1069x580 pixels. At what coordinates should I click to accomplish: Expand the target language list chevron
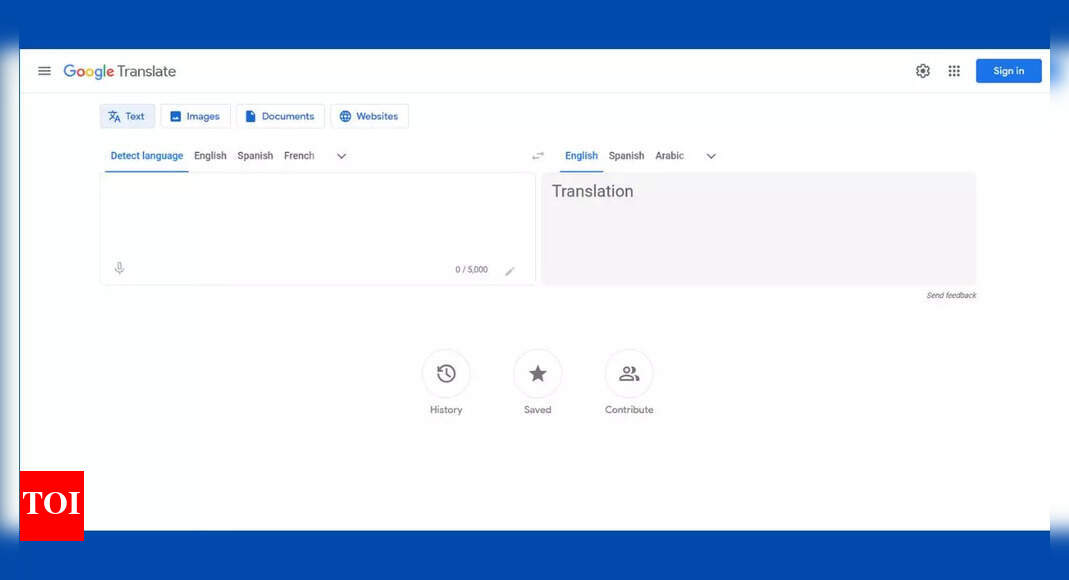click(x=711, y=156)
